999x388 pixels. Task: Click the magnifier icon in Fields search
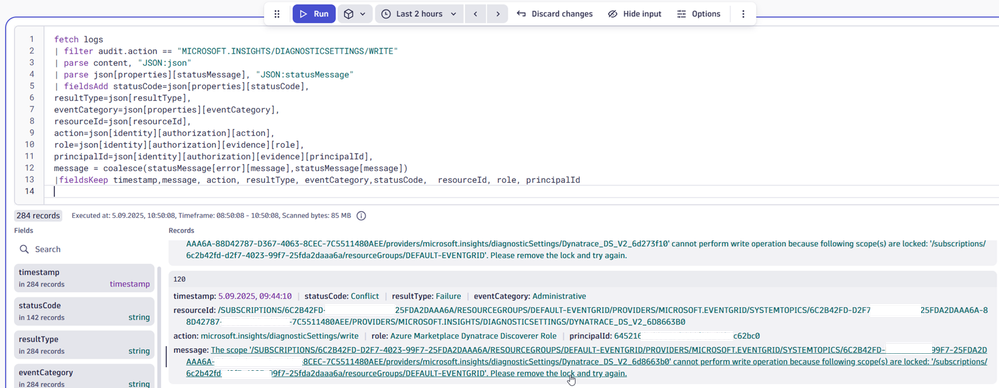click(24, 249)
